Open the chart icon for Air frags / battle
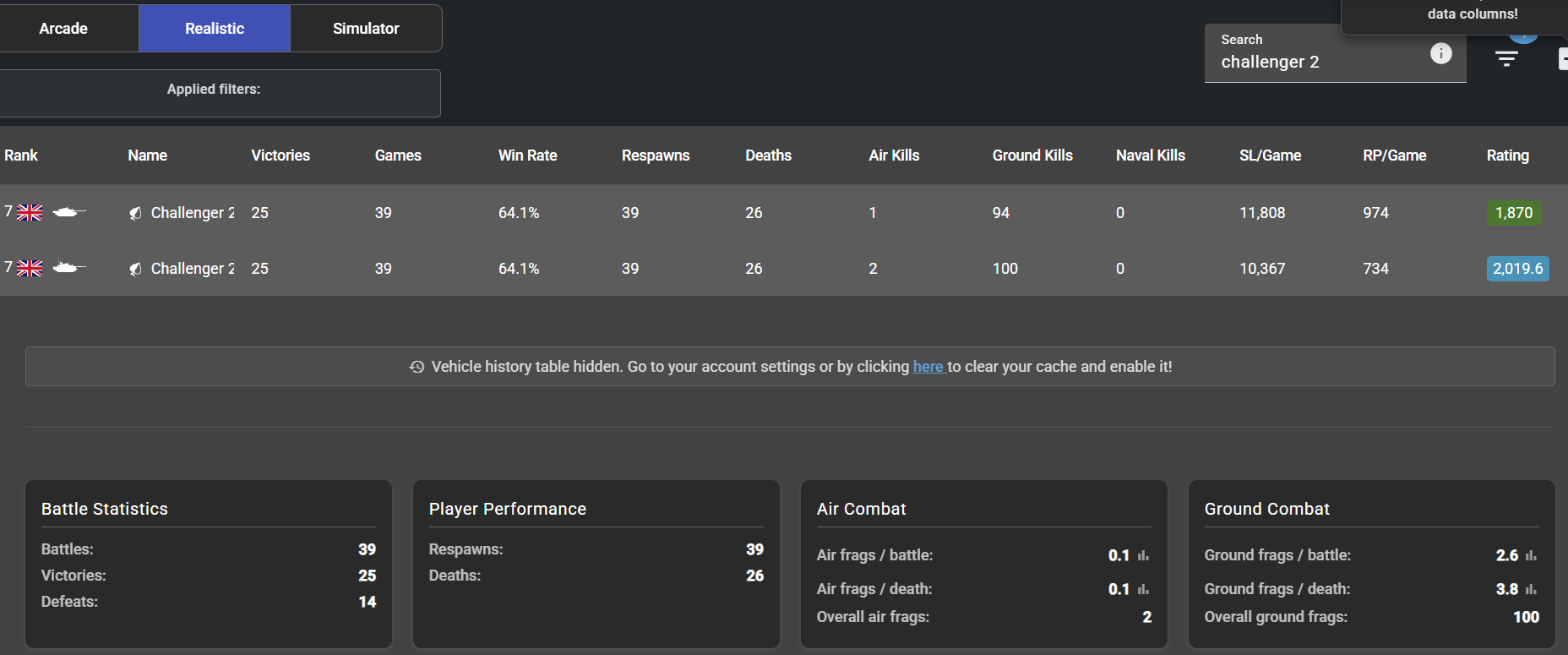The height and width of the screenshot is (655, 1568). [1143, 555]
